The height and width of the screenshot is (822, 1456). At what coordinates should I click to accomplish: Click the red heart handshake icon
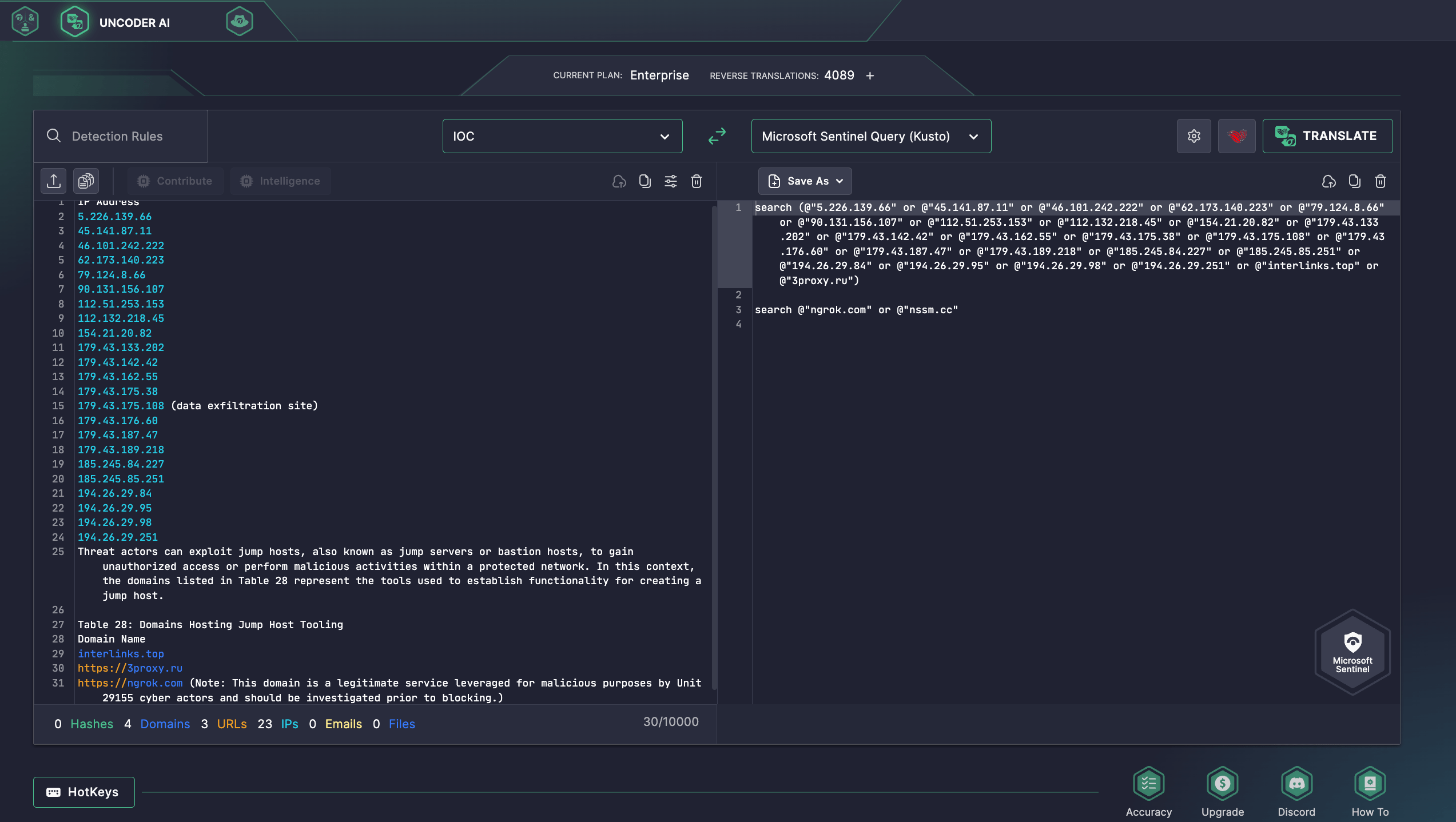point(1236,136)
